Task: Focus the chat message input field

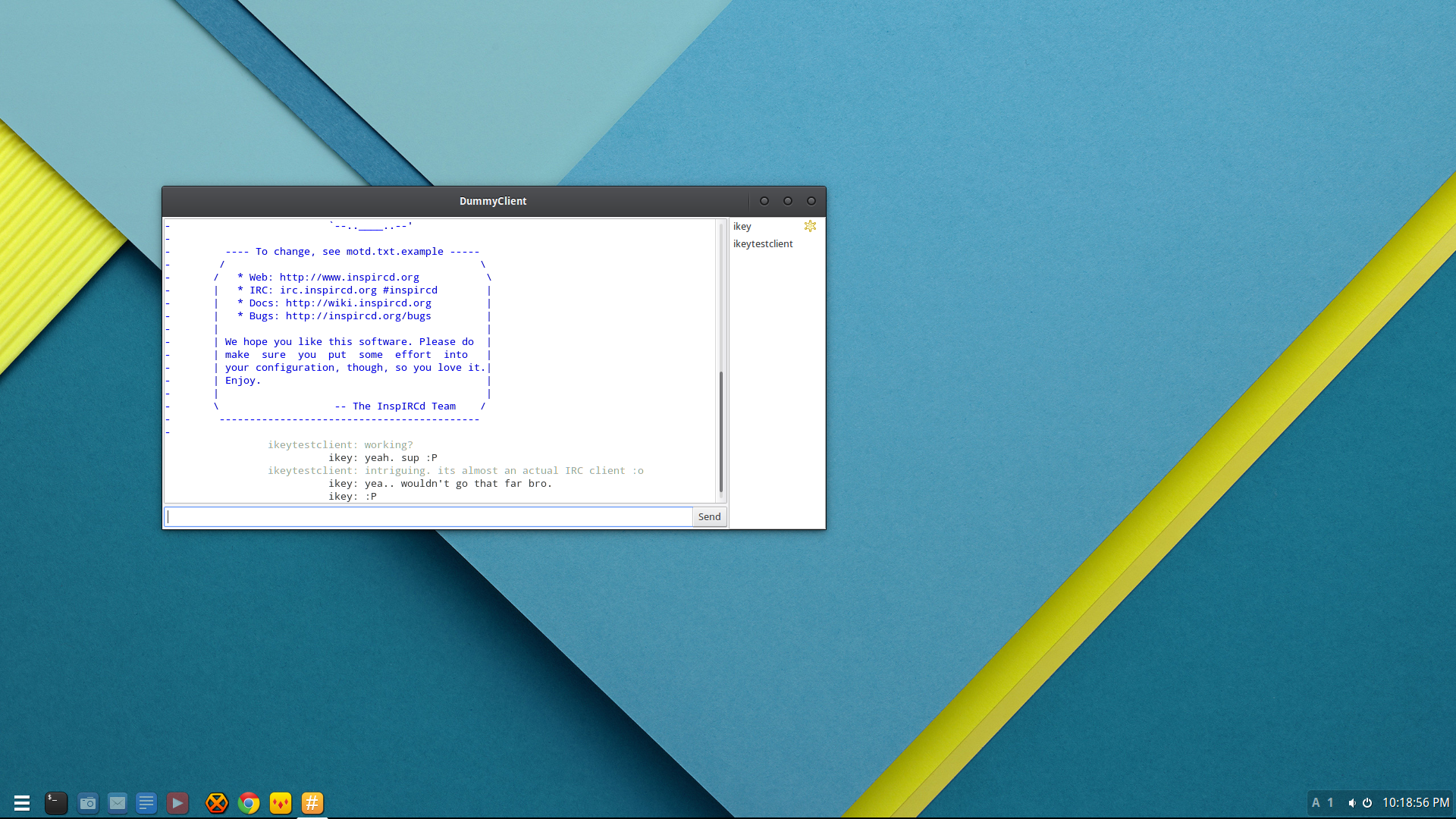Action: (428, 516)
